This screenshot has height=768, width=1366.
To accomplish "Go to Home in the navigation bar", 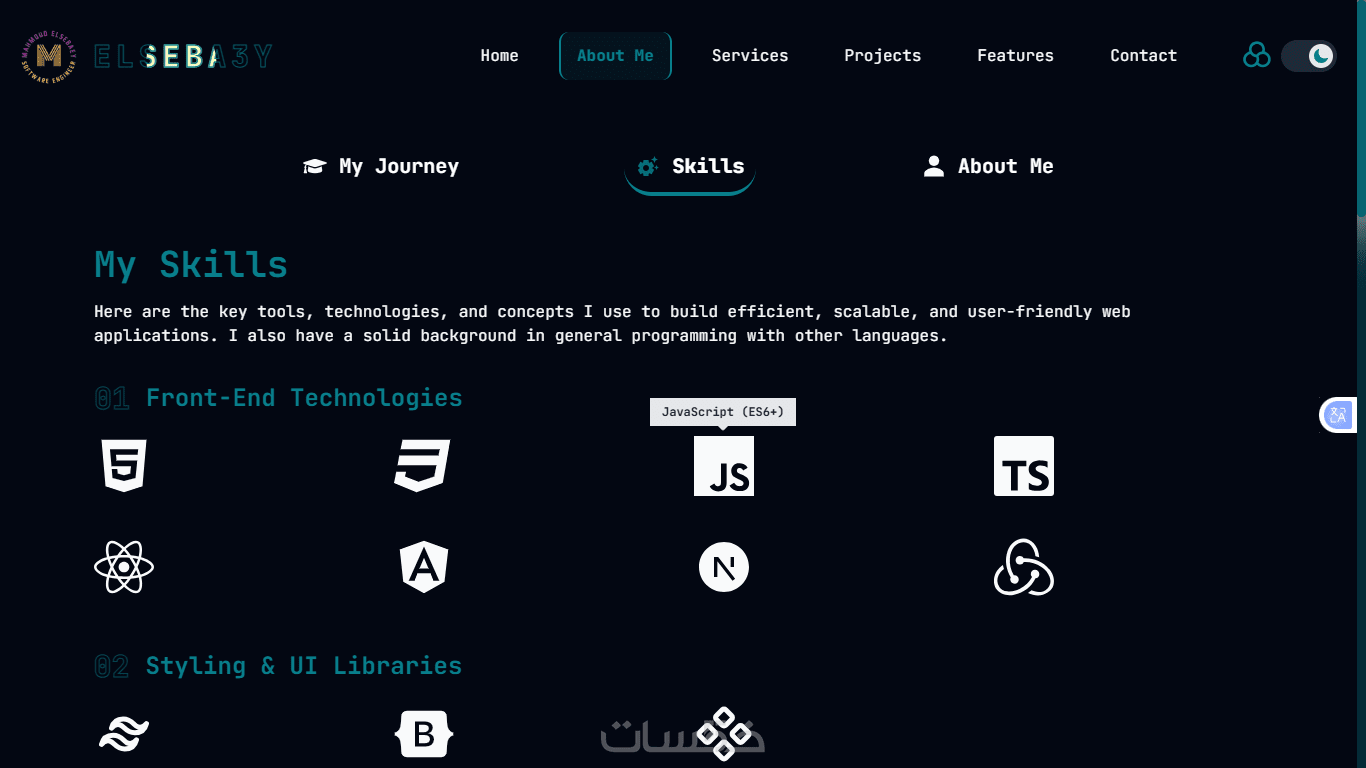I will (x=499, y=56).
